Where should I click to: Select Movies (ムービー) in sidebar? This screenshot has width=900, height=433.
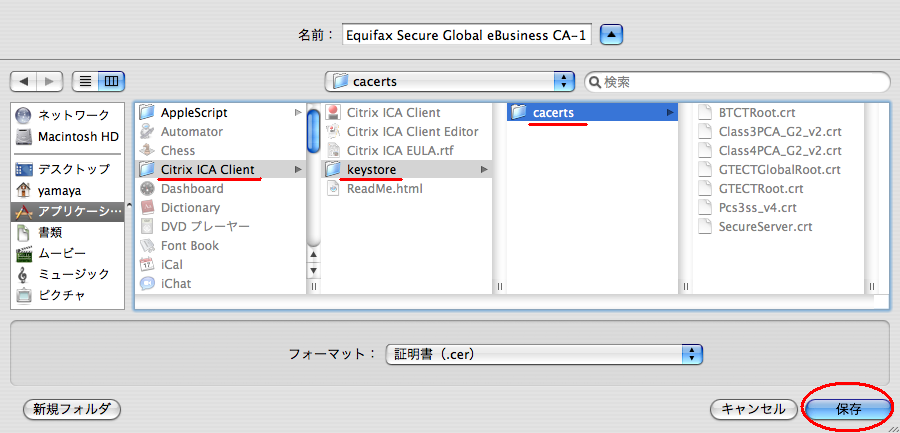67,253
